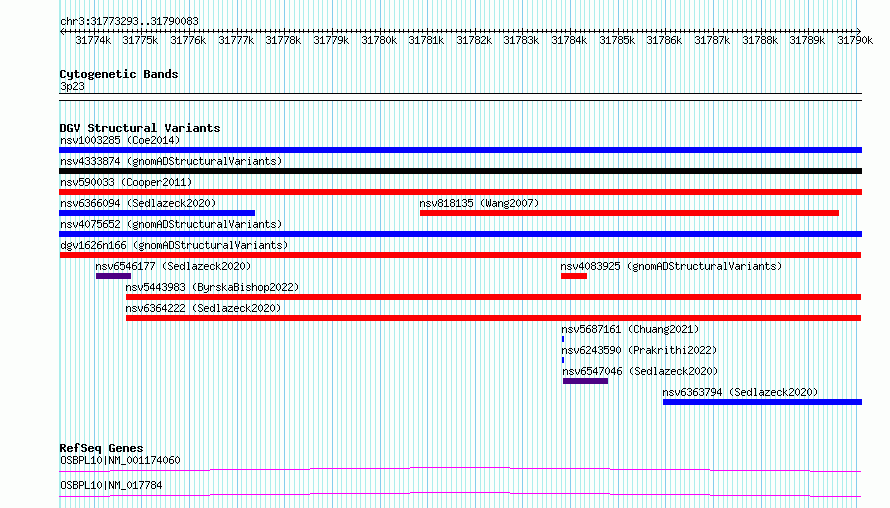Click the 31778k ruler position
The height and width of the screenshot is (508, 890).
pos(283,40)
